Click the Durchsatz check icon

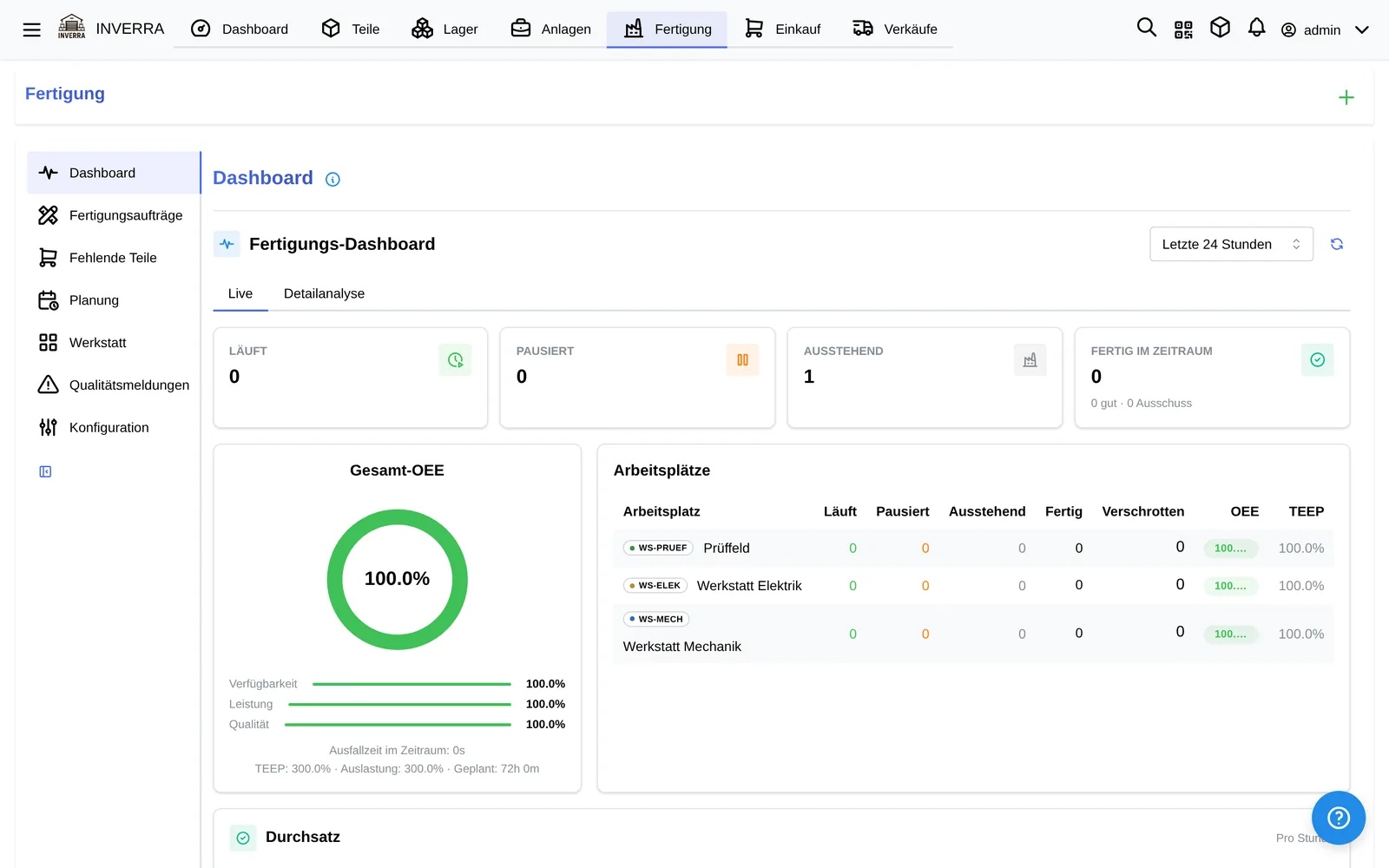click(x=243, y=838)
